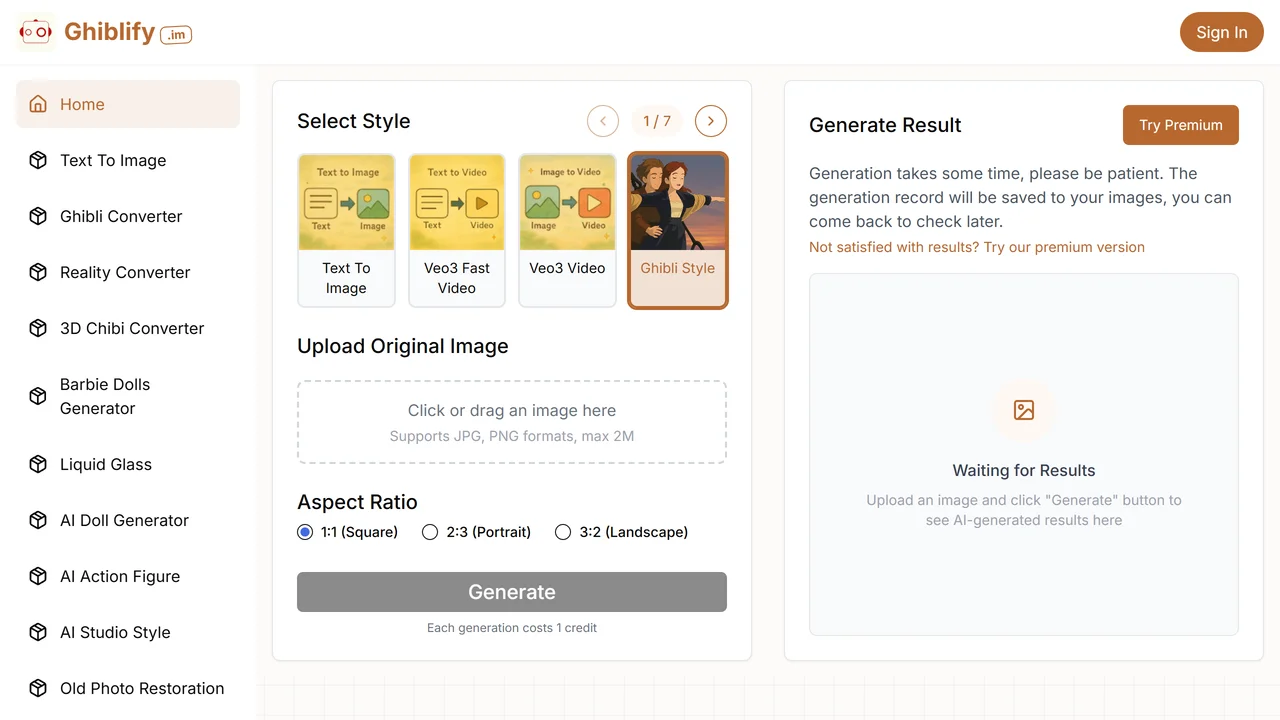Click the Sign In button
The height and width of the screenshot is (720, 1280).
tap(1222, 32)
